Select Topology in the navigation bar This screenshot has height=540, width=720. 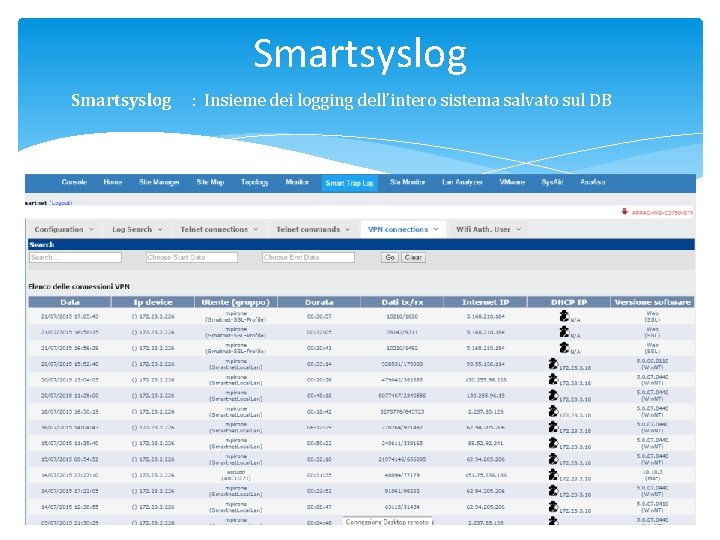[x=254, y=182]
